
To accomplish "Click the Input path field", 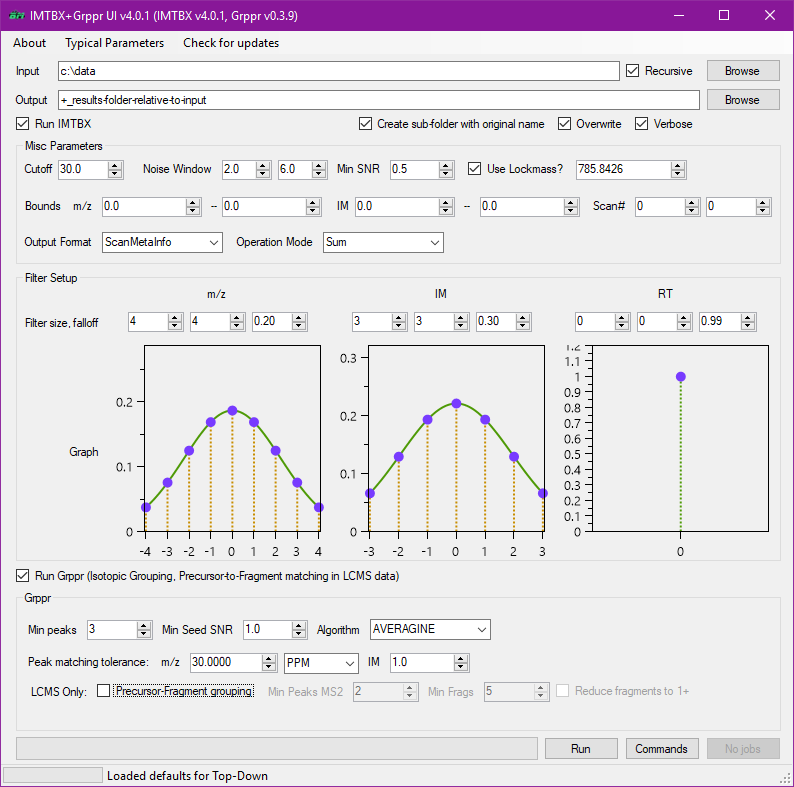I will click(338, 71).
